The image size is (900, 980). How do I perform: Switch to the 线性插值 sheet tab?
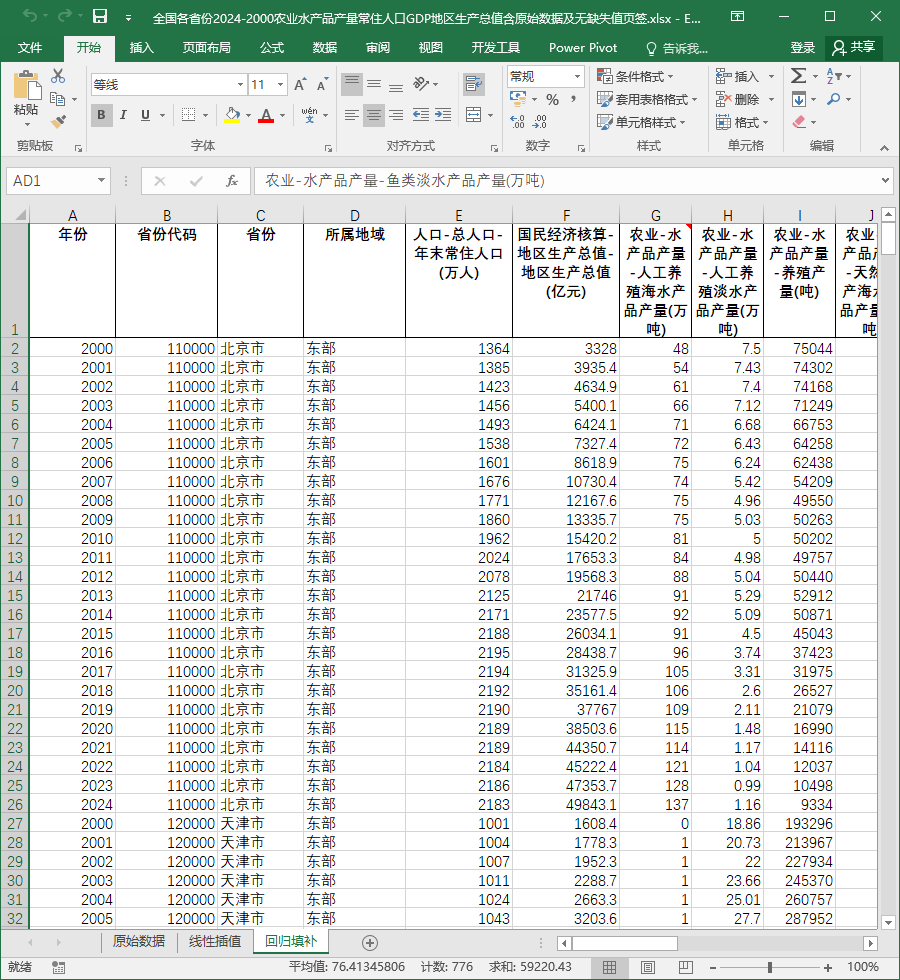(x=215, y=941)
